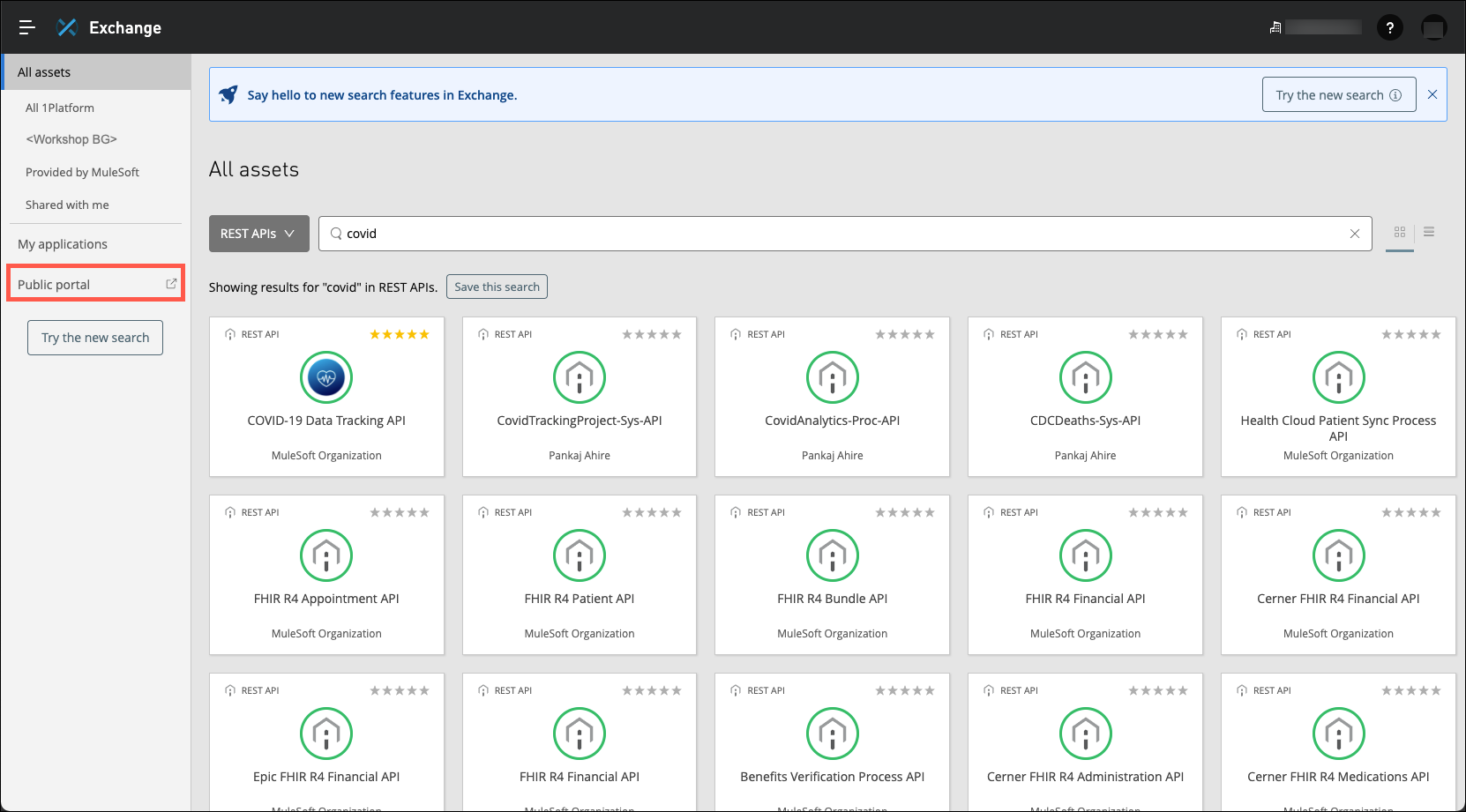Open Shared with me assets
The width and height of the screenshot is (1466, 812).
click(x=67, y=205)
